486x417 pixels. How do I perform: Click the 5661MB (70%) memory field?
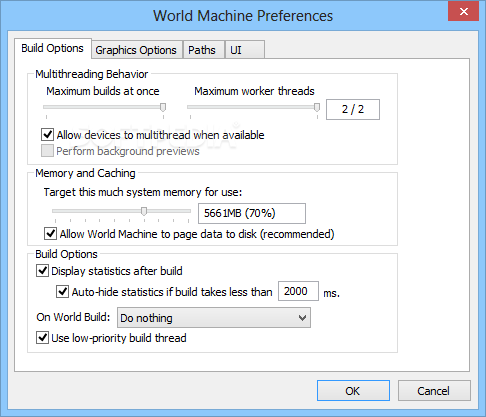click(252, 213)
